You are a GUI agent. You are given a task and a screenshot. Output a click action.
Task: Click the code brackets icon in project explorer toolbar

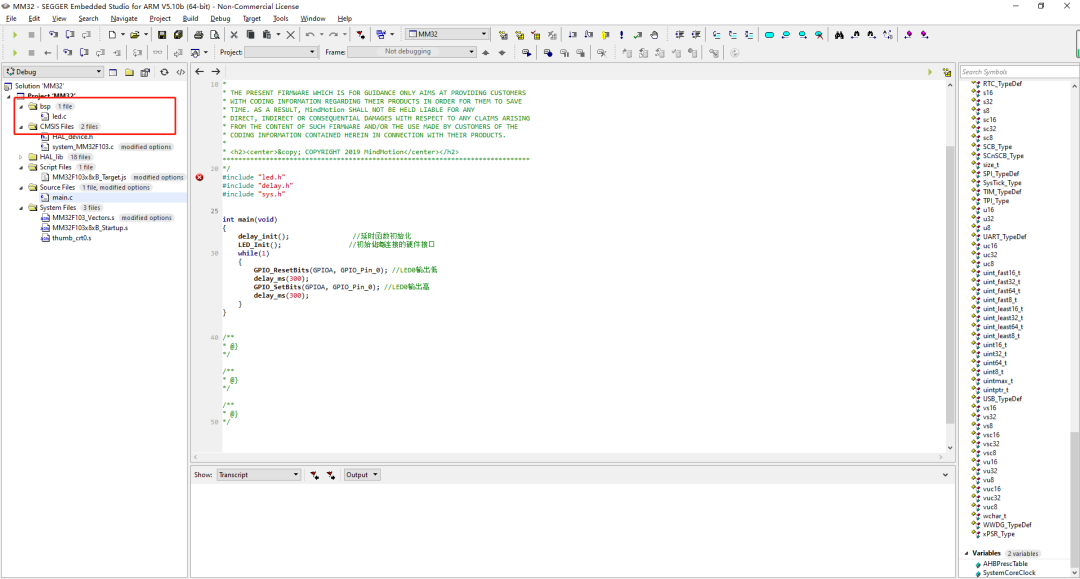coord(180,72)
